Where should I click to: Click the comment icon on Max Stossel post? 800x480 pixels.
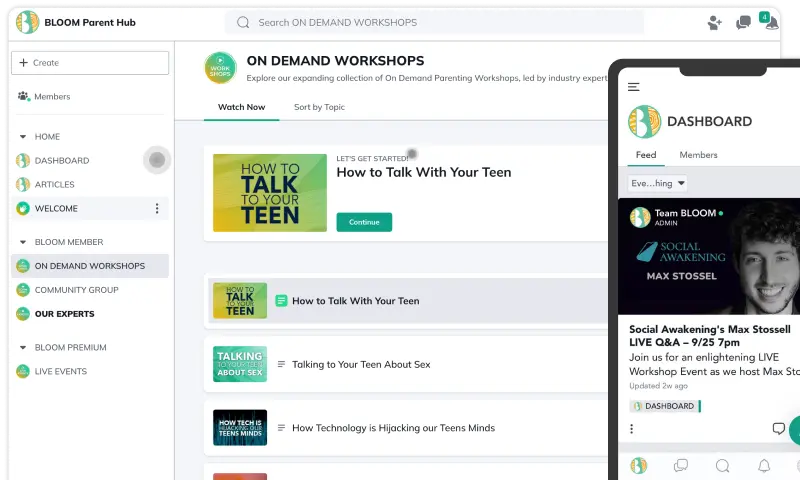click(x=778, y=429)
